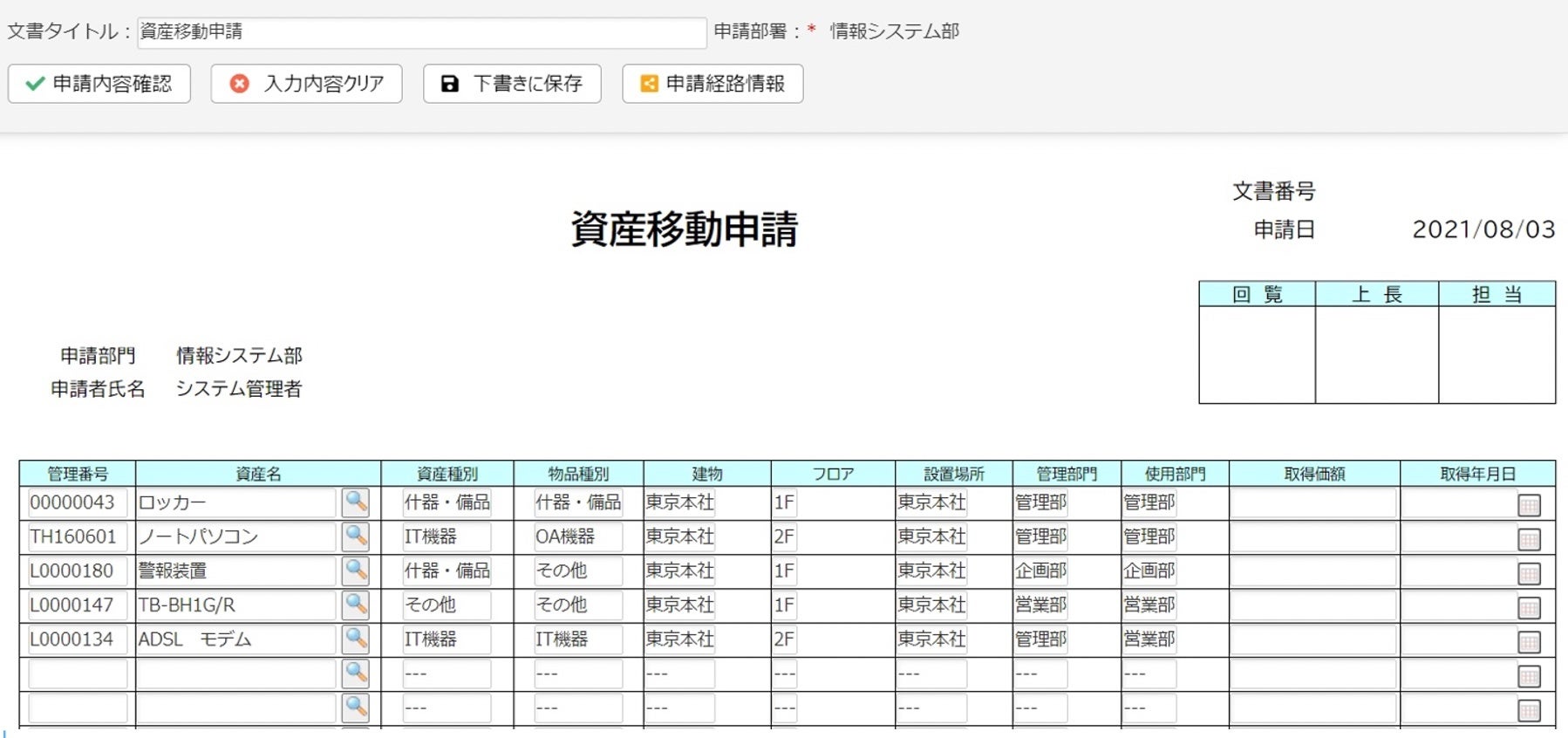Image resolution: width=1568 pixels, height=738 pixels.
Task: Click 申請内容確認 button
Action: 99,84
